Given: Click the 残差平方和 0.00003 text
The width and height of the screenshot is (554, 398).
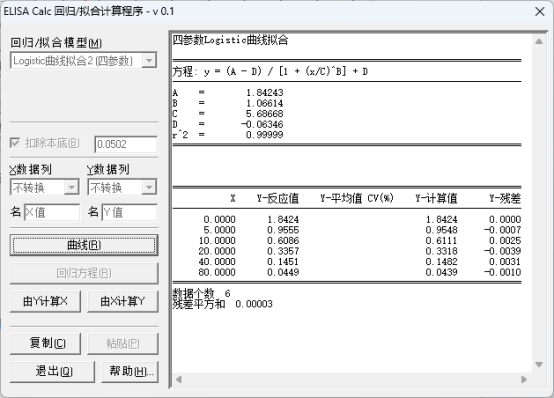Looking at the screenshot, I should (x=223, y=304).
